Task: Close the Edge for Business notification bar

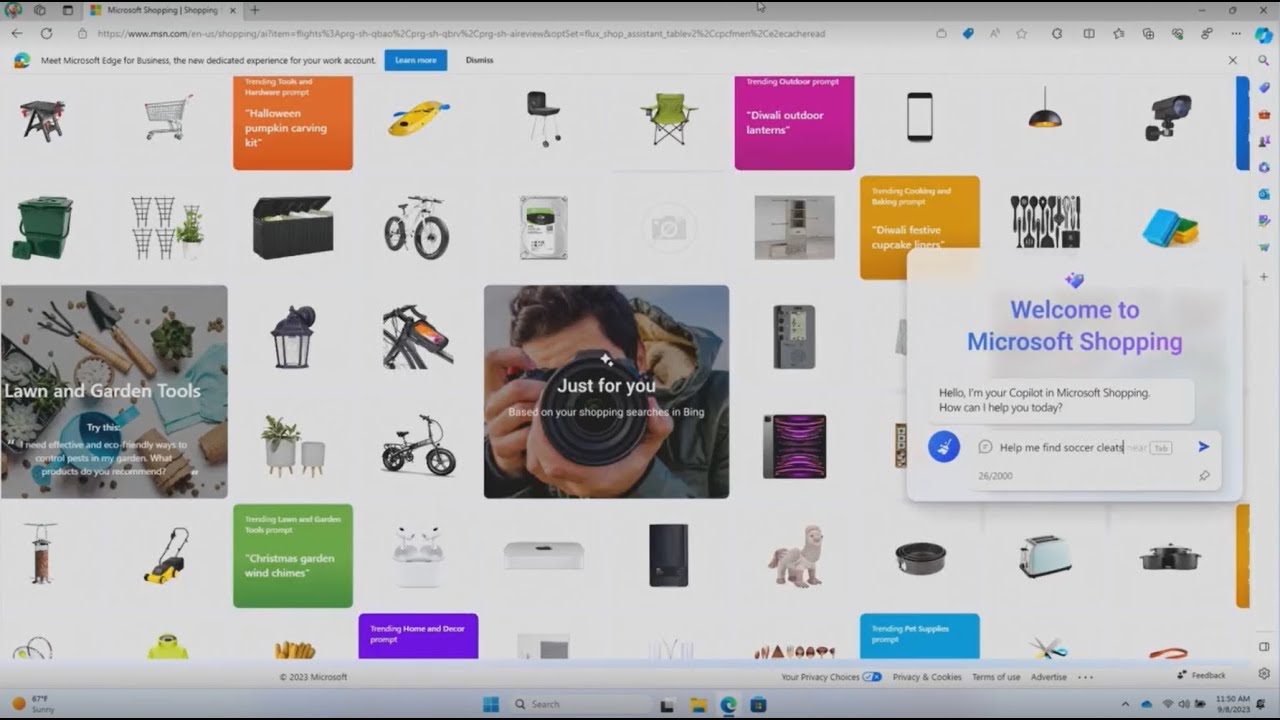Action: [x=1232, y=60]
